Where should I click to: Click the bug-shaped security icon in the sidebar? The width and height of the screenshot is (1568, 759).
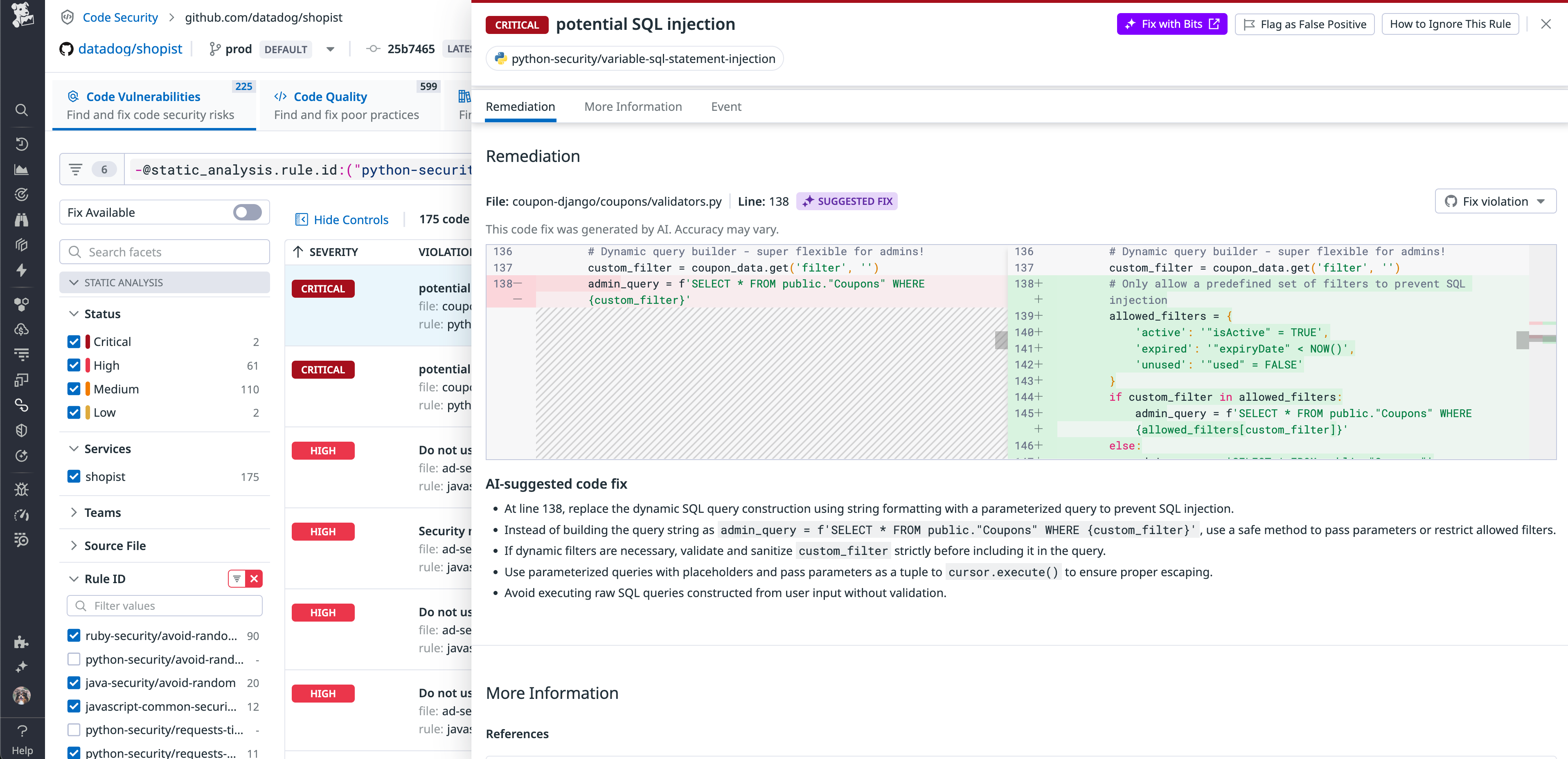pyautogui.click(x=22, y=489)
